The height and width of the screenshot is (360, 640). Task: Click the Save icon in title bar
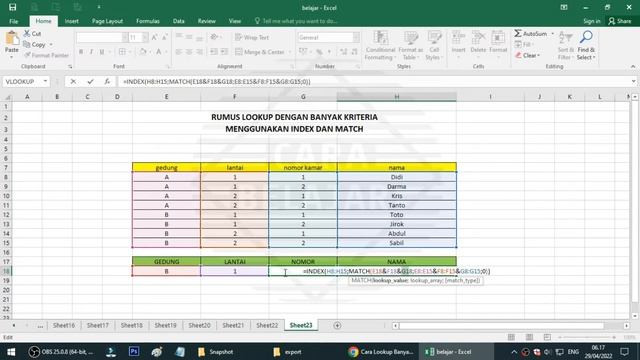pos(13,7)
